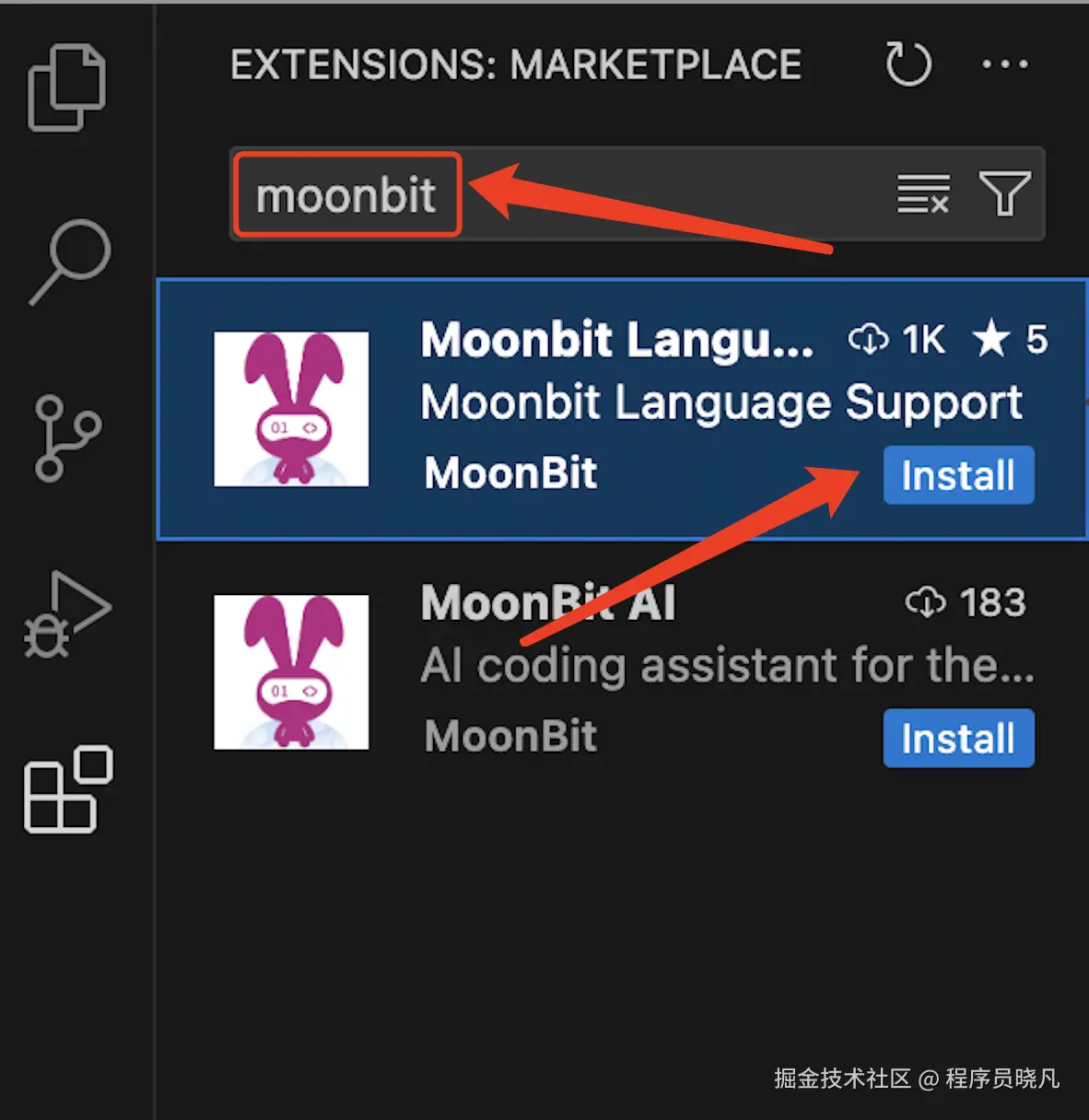
Task: Open the Extensions view icon
Action: [x=68, y=789]
